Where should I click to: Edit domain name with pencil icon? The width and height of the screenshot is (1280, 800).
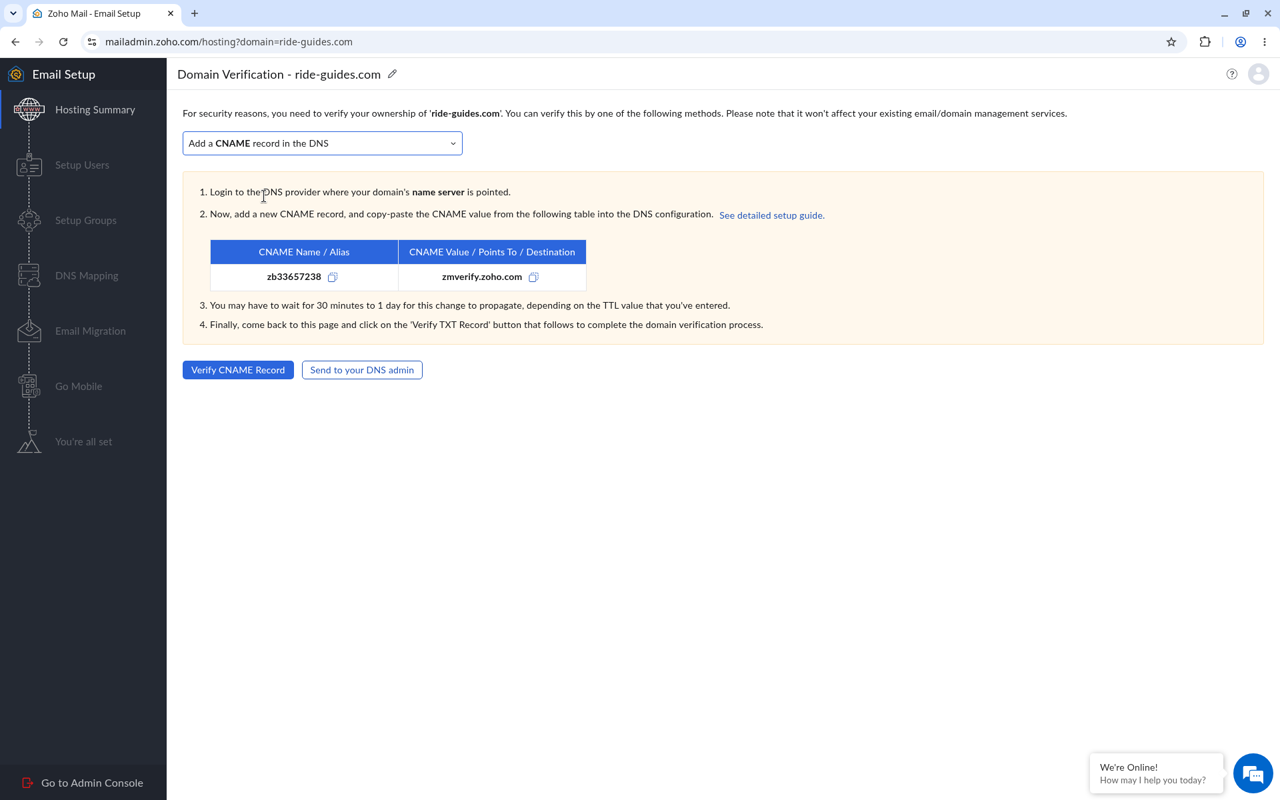click(392, 74)
